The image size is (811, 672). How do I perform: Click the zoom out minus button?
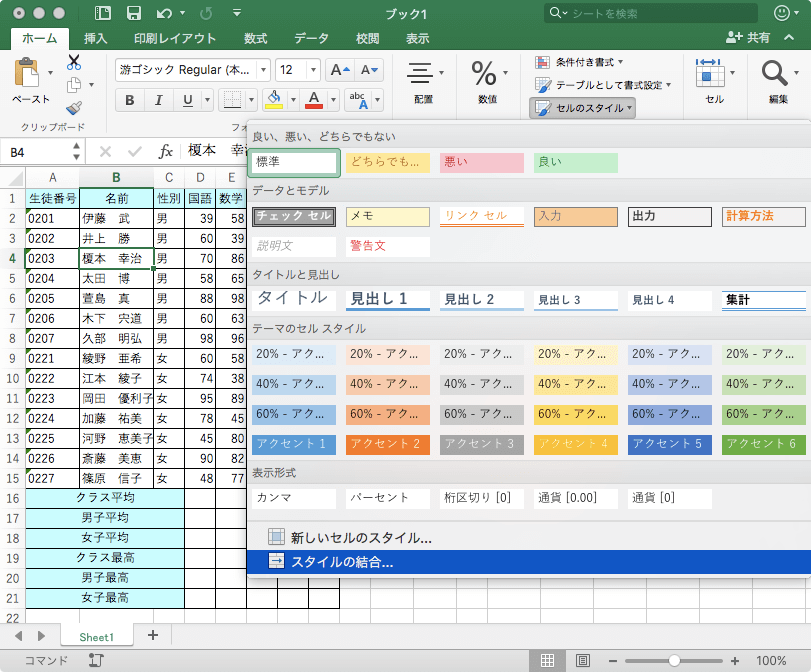612,661
